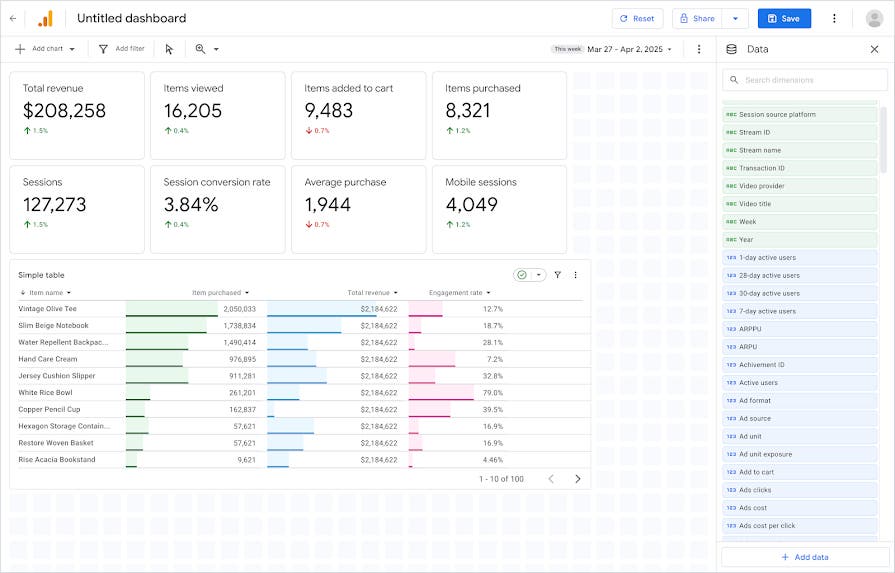The width and height of the screenshot is (895, 573).
Task: Expand the table status dropdown arrow
Action: pyautogui.click(x=538, y=275)
